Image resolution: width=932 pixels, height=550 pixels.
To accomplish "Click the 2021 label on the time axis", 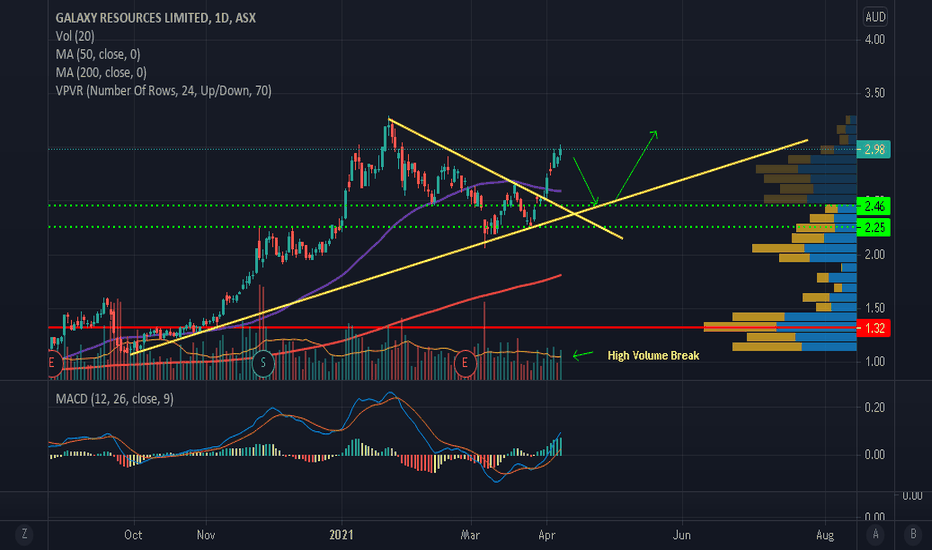I will coord(341,535).
